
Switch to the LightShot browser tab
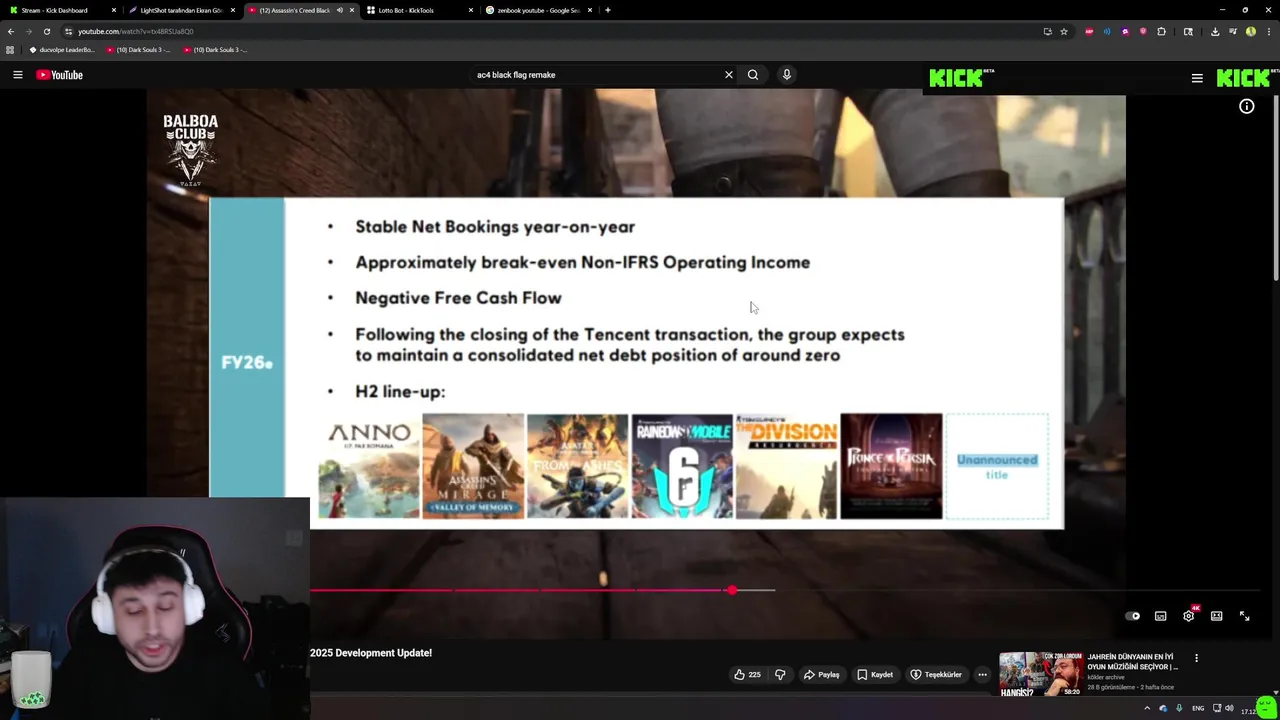[x=180, y=10]
